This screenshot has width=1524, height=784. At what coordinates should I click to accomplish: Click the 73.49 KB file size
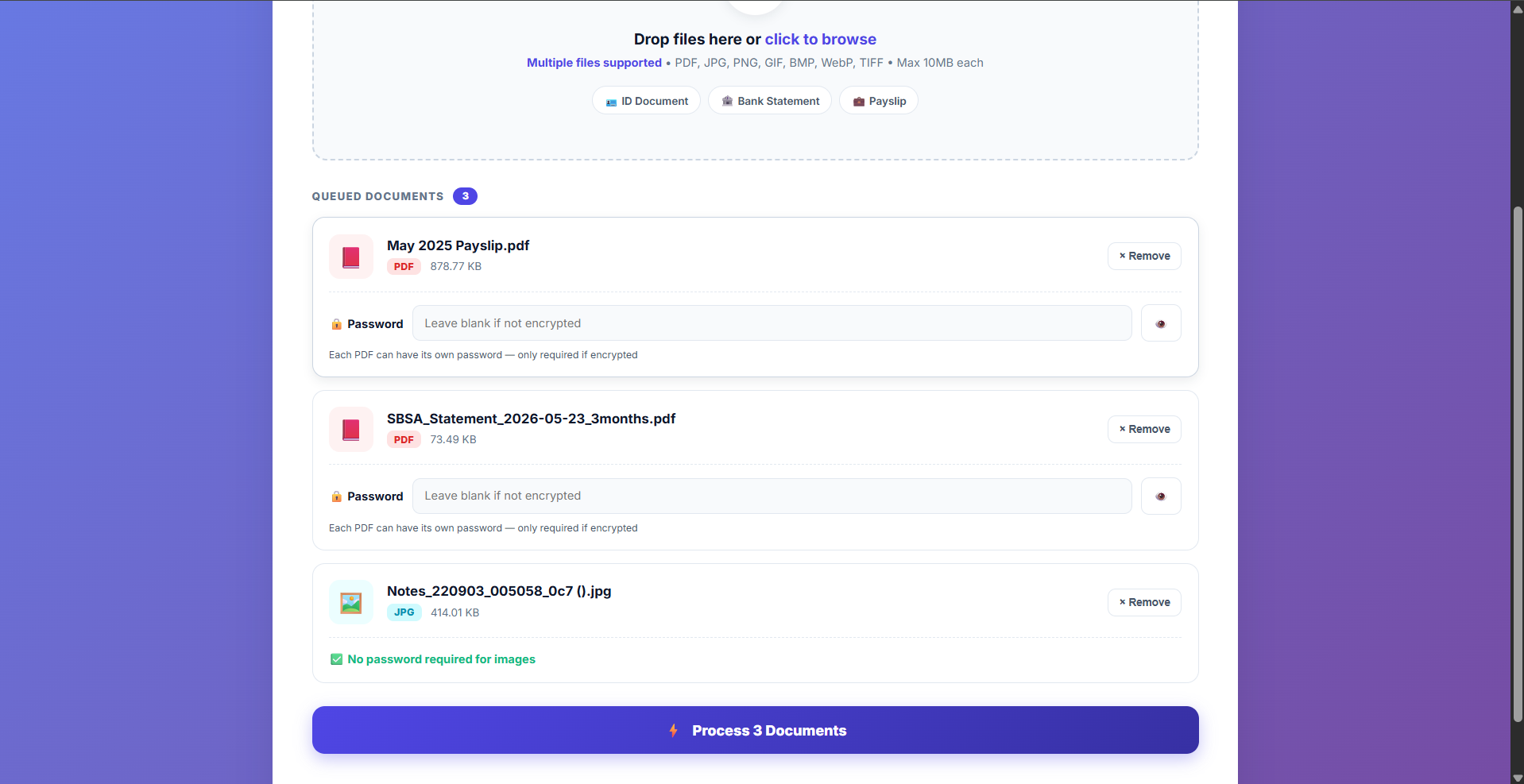[454, 440]
